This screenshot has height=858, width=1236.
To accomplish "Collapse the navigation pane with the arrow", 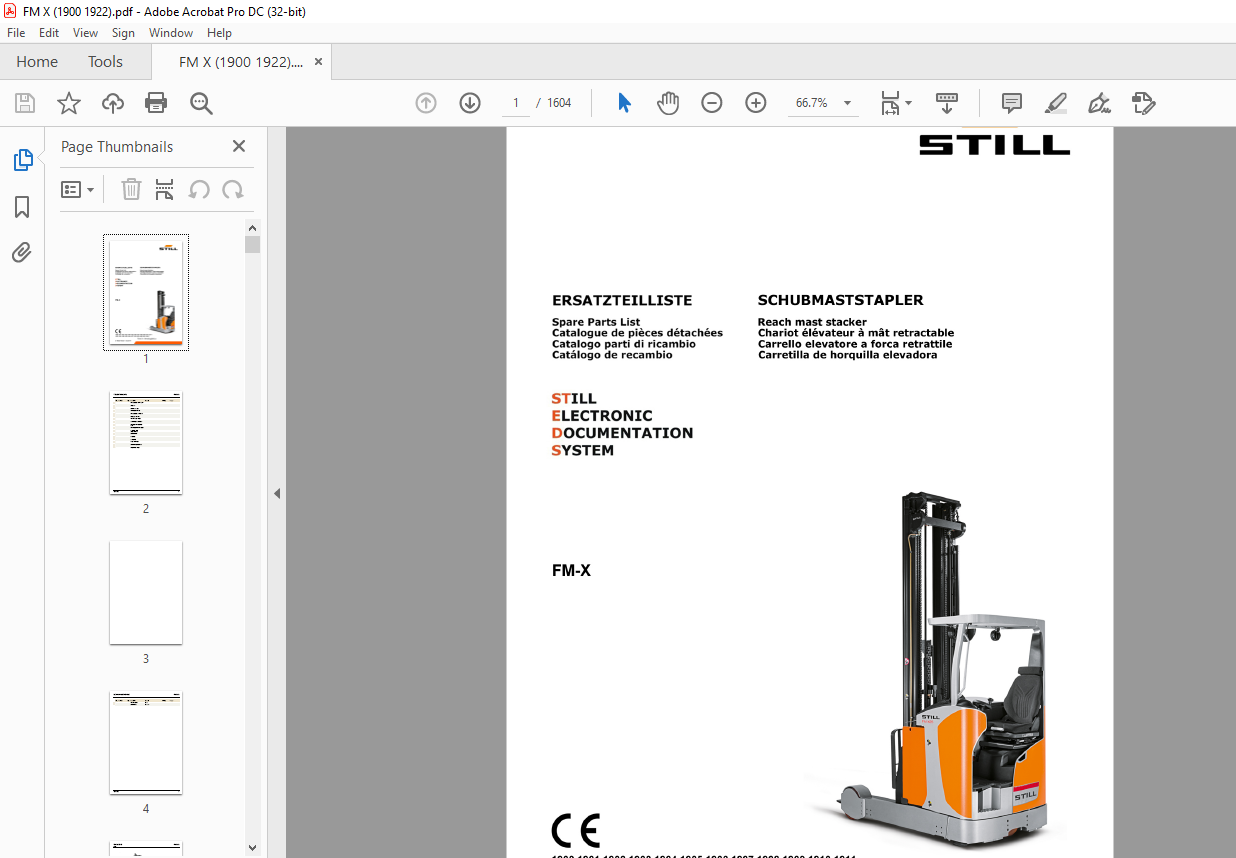I will point(277,493).
